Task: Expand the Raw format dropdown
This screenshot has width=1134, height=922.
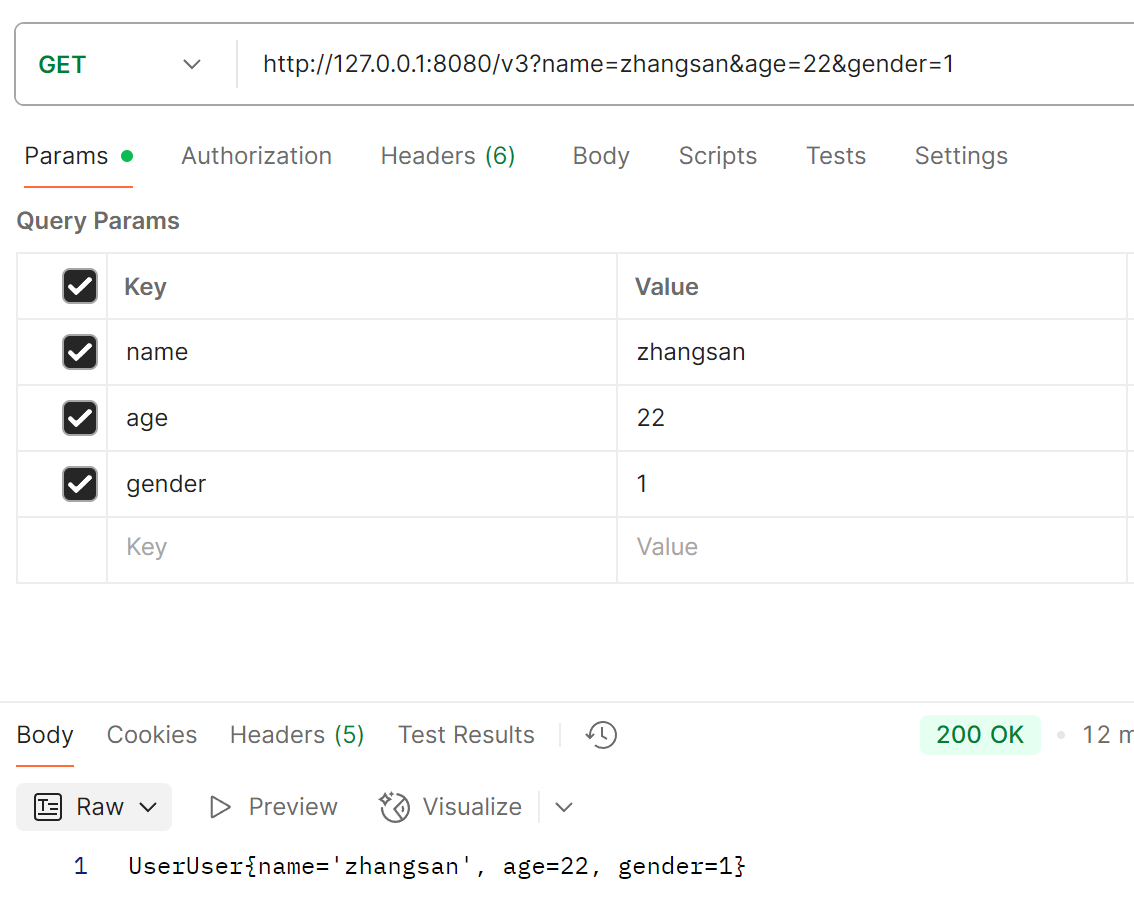Action: tap(148, 807)
